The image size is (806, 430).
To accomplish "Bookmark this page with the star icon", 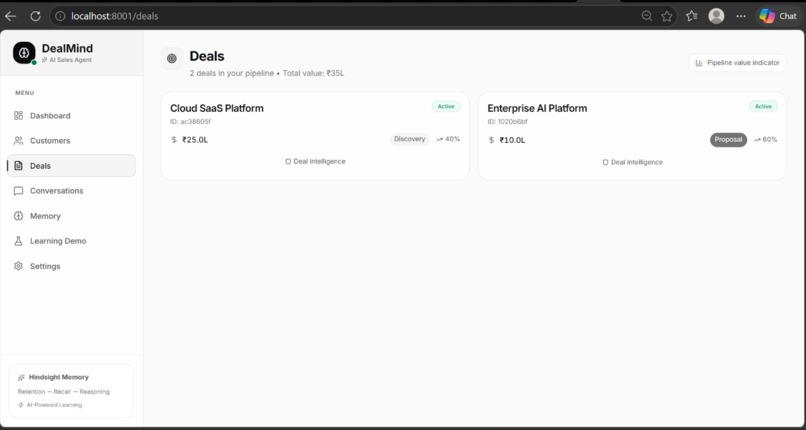I will [x=667, y=16].
